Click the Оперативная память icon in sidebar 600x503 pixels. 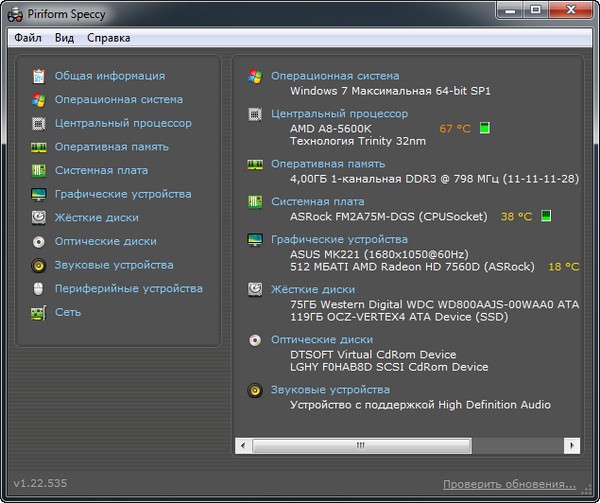[x=38, y=147]
